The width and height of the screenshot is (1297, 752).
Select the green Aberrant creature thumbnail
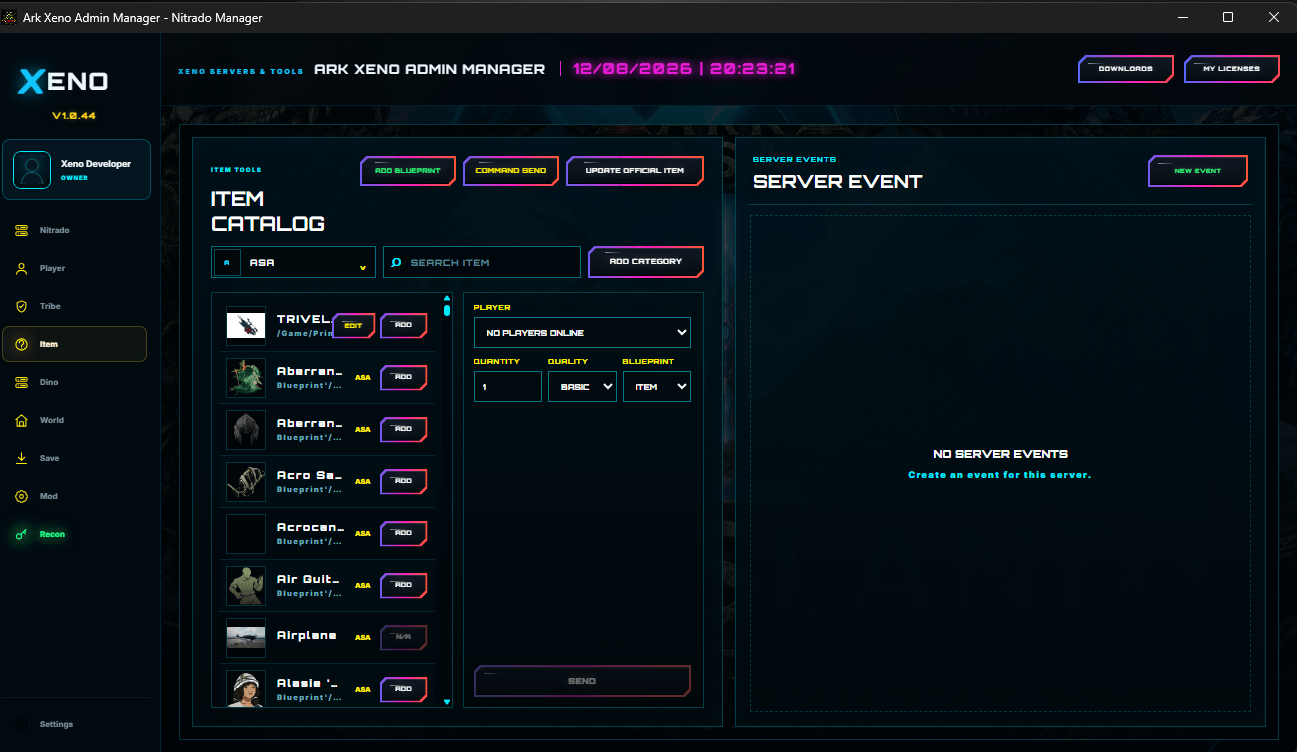tap(246, 377)
